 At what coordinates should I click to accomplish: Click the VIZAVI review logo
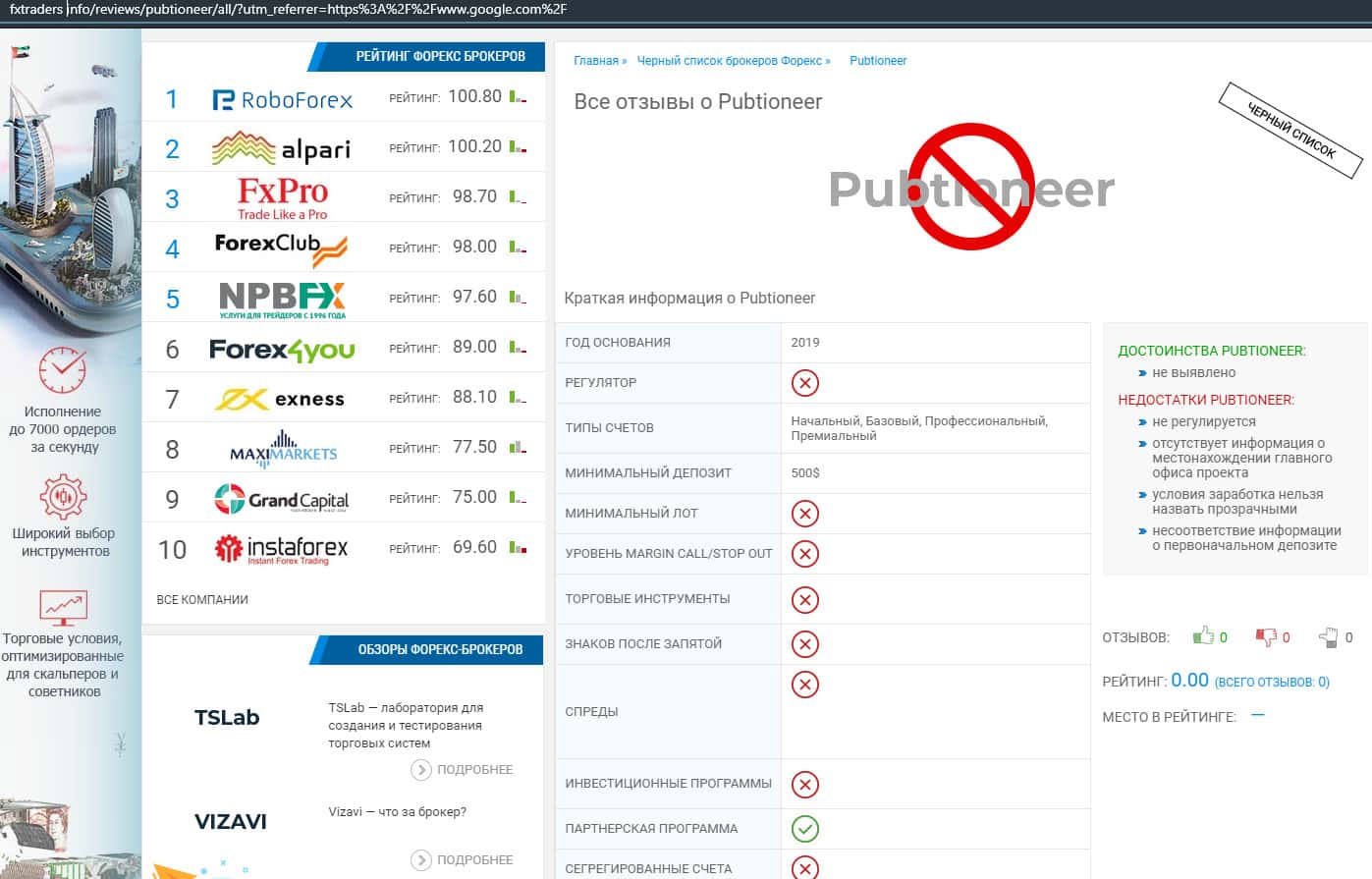point(231,822)
